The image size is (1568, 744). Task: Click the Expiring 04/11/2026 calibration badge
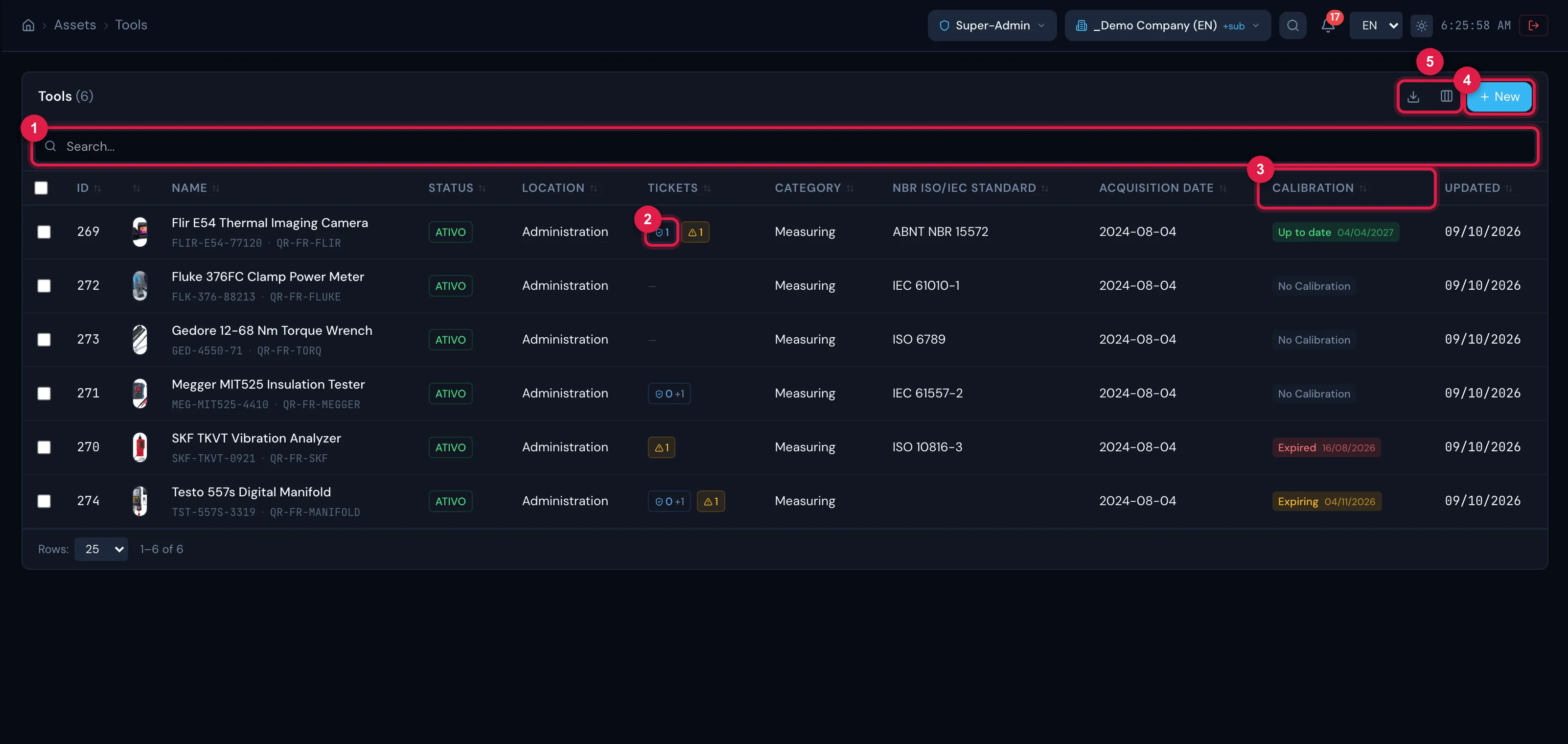click(x=1326, y=501)
